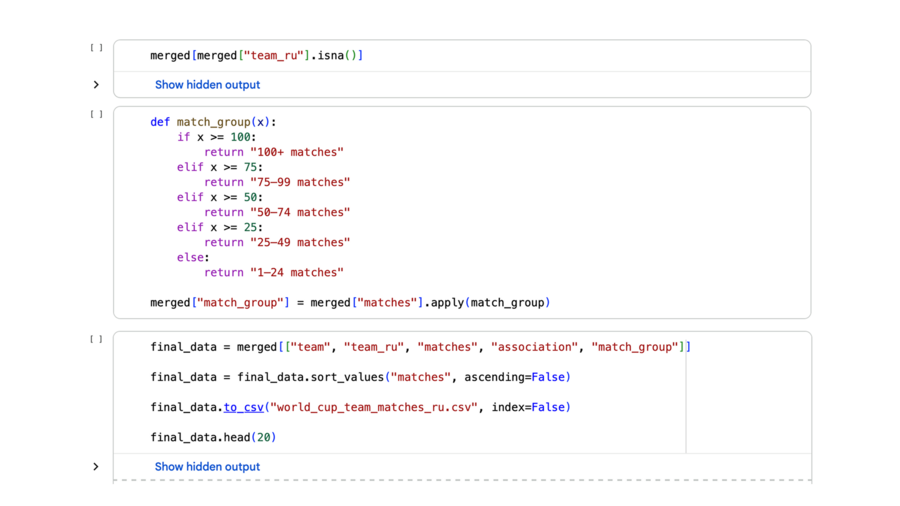Expand hidden output of isna cell
The height and width of the screenshot is (506, 900).
pyautogui.click(x=96, y=85)
